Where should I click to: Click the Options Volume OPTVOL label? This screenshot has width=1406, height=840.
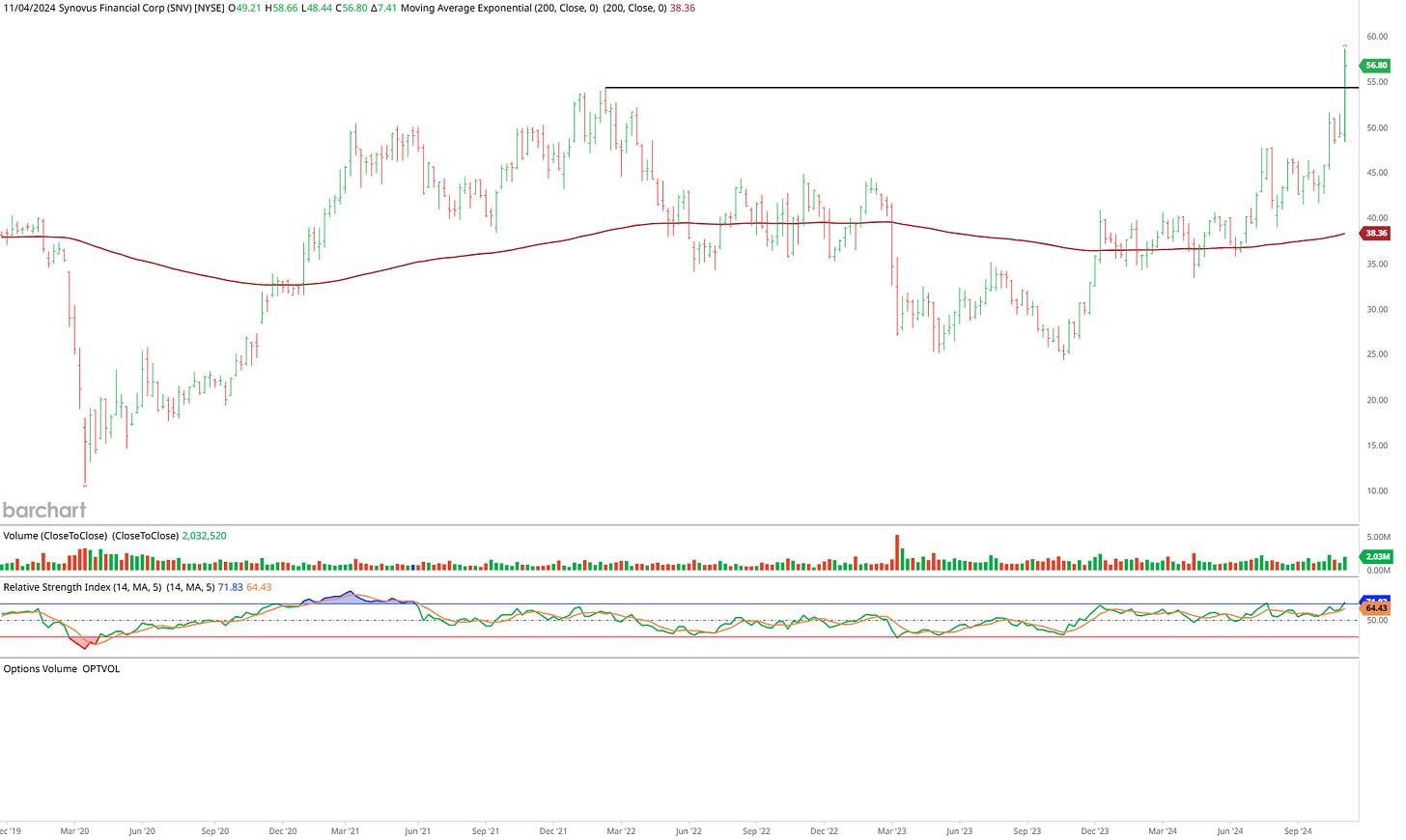click(62, 668)
